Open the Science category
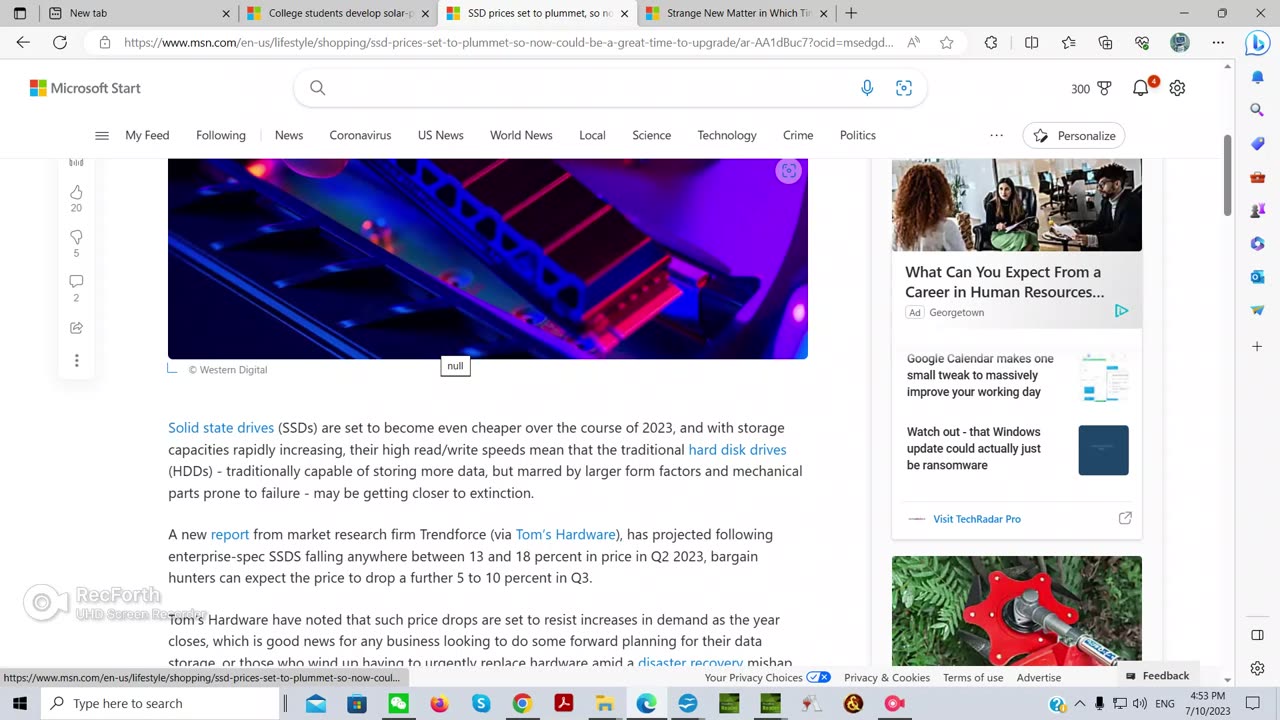Viewport: 1280px width, 720px height. tap(651, 135)
